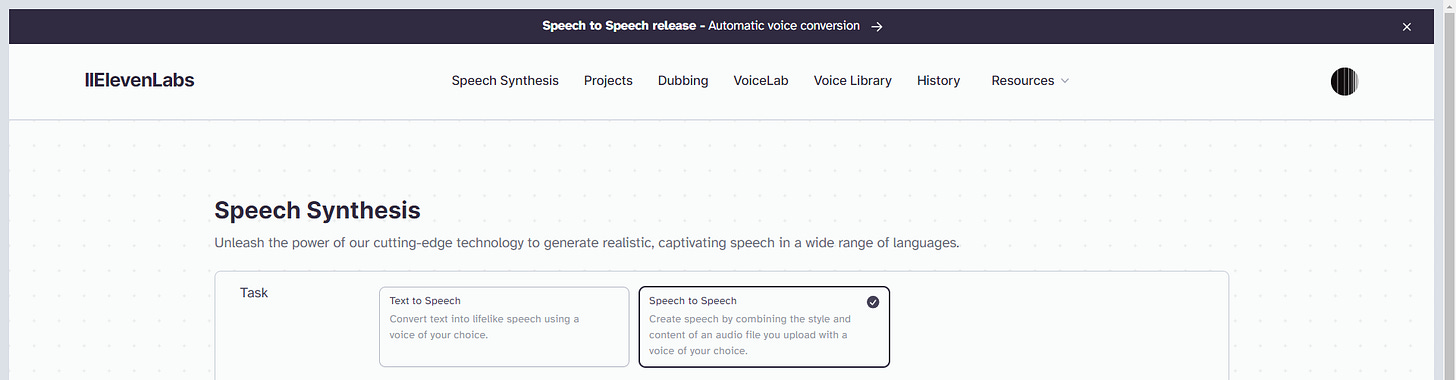Viewport: 1456px width, 380px height.
Task: Navigate to VoiceLab
Action: (761, 81)
